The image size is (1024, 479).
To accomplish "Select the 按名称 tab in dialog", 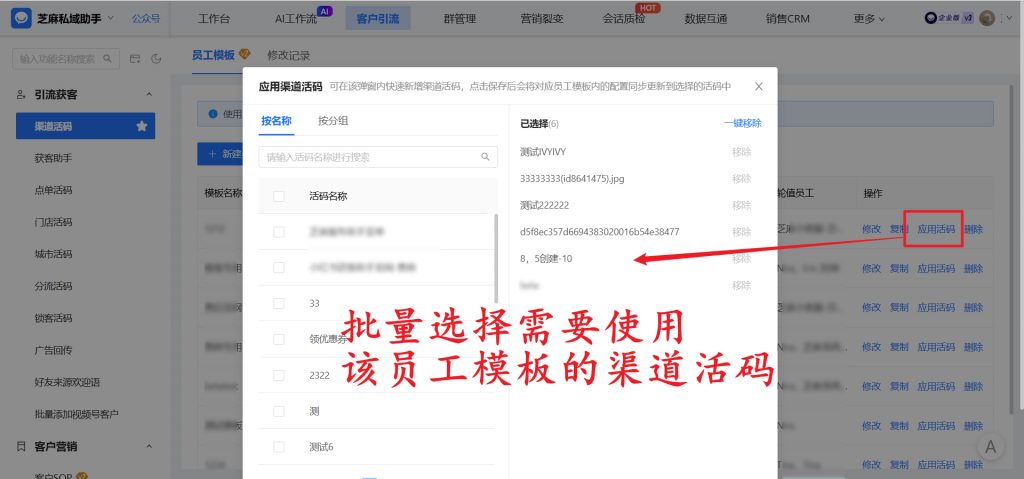I will coord(276,121).
